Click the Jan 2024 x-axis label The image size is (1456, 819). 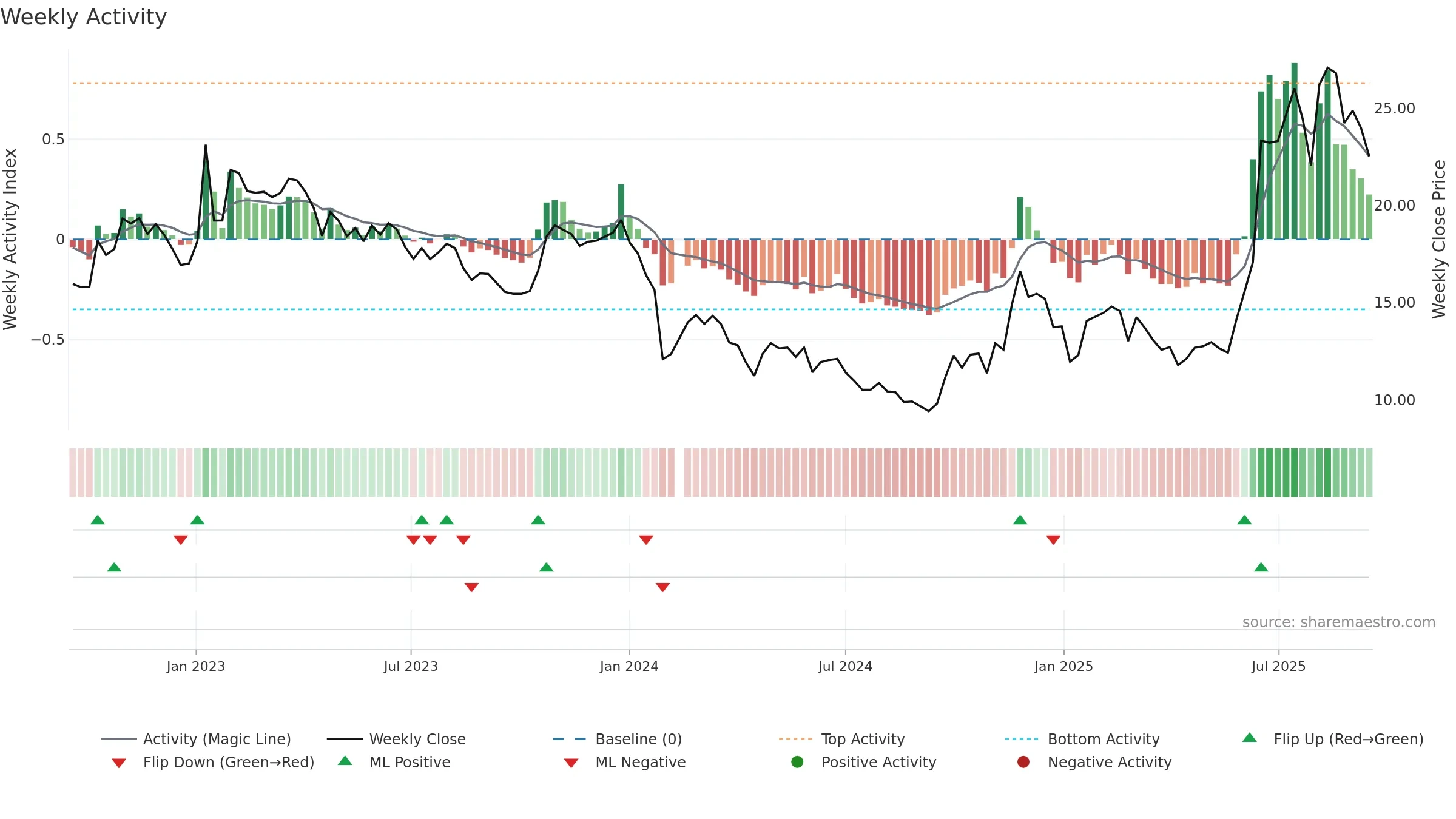pos(629,666)
